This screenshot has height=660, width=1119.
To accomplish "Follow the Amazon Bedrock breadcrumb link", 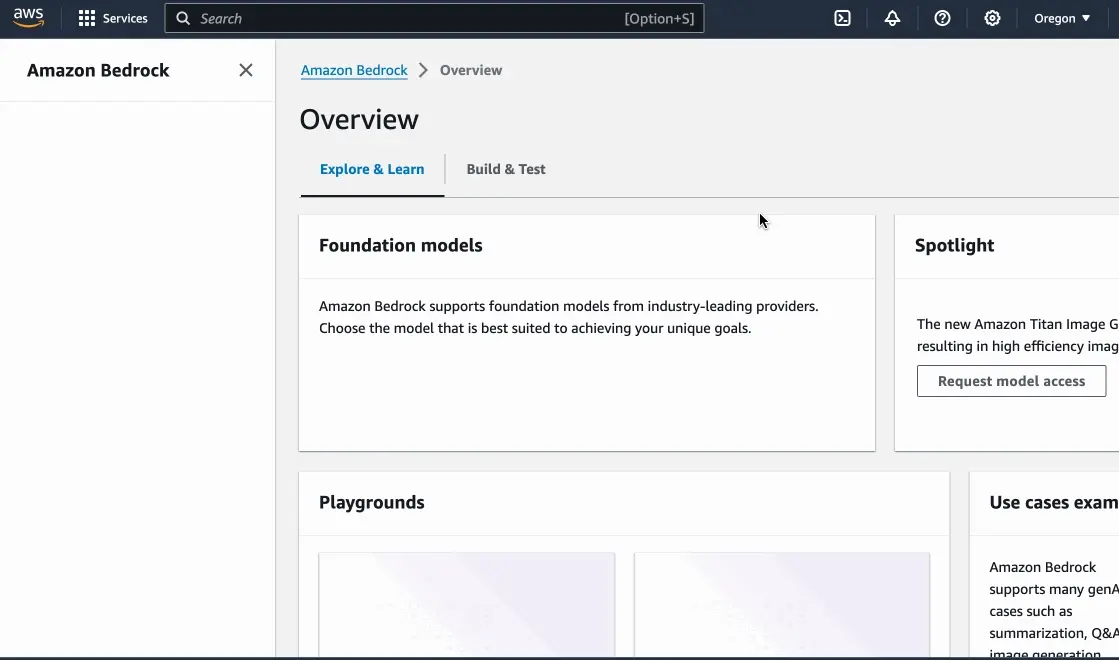I will pyautogui.click(x=354, y=70).
